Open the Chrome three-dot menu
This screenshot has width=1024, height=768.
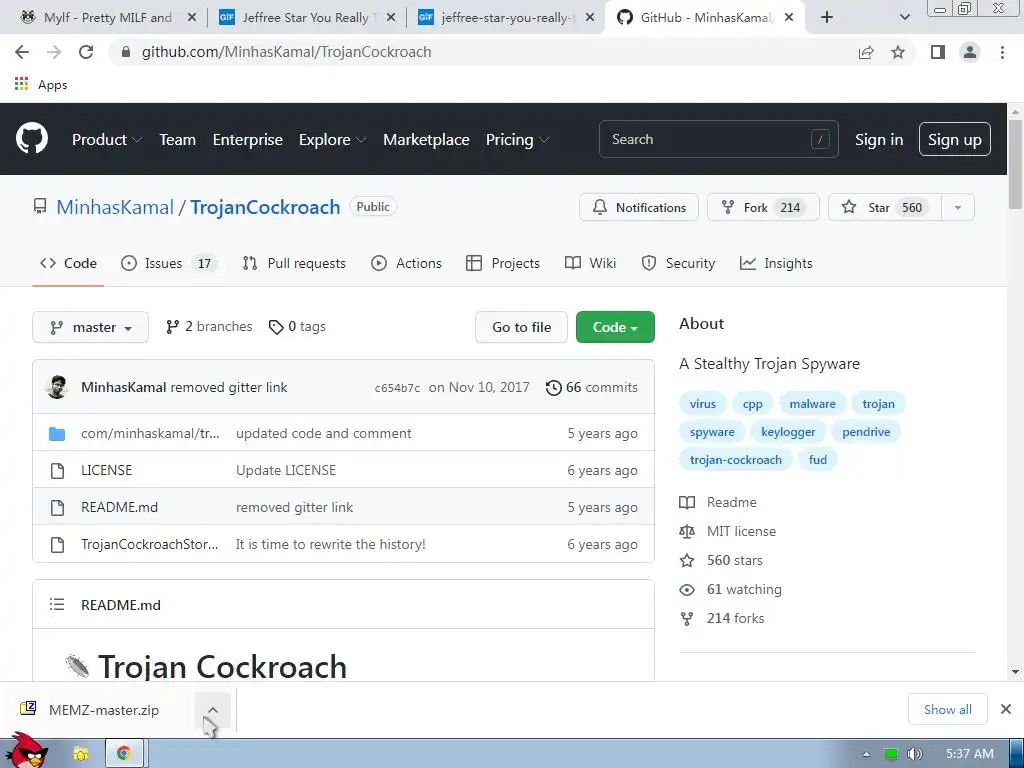point(1002,52)
